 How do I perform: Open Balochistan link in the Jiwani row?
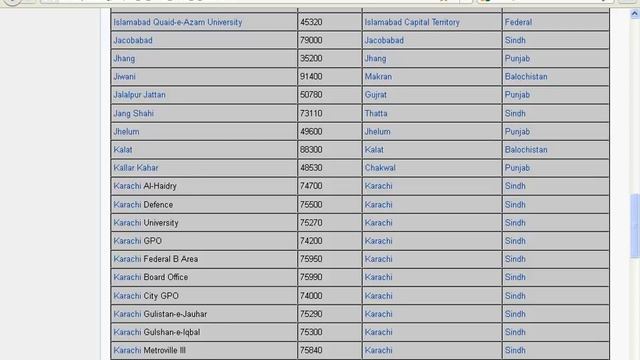(x=526, y=76)
